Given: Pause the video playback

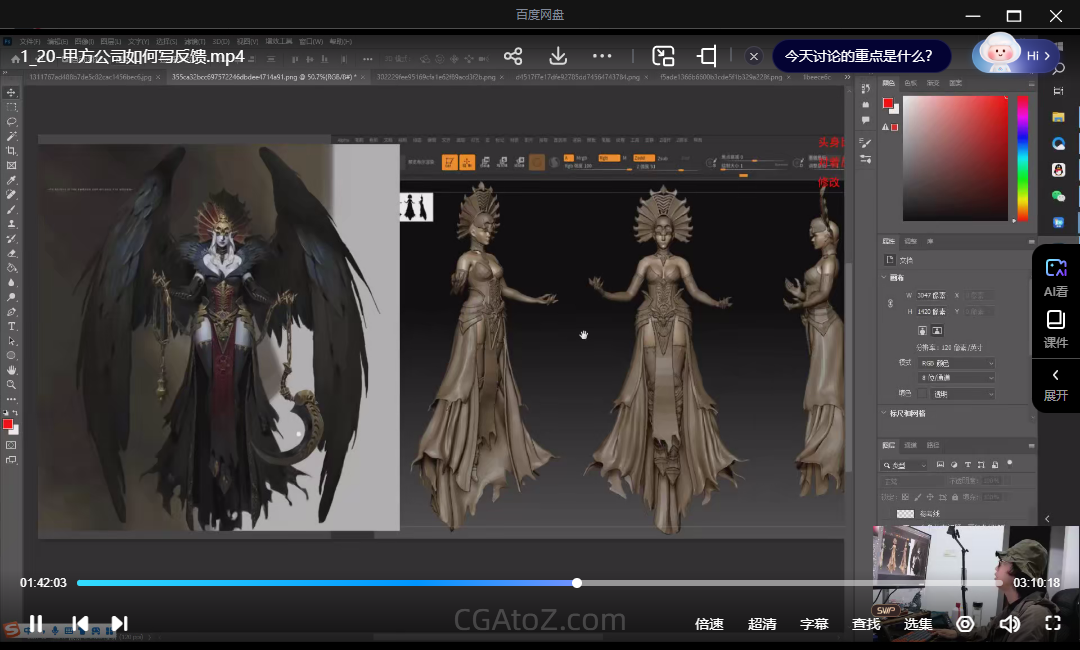Looking at the screenshot, I should tap(35, 624).
